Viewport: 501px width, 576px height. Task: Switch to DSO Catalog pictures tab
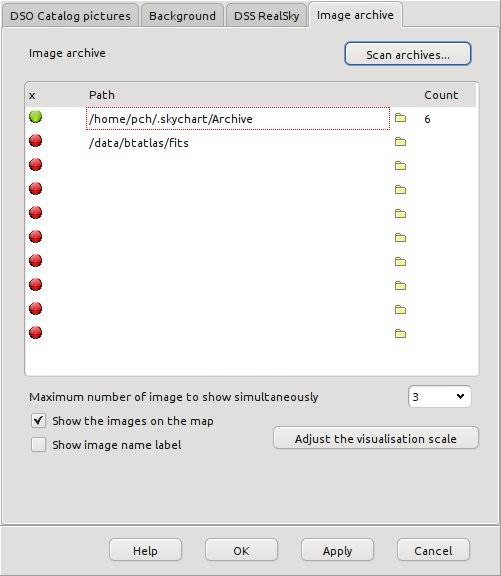point(70,16)
